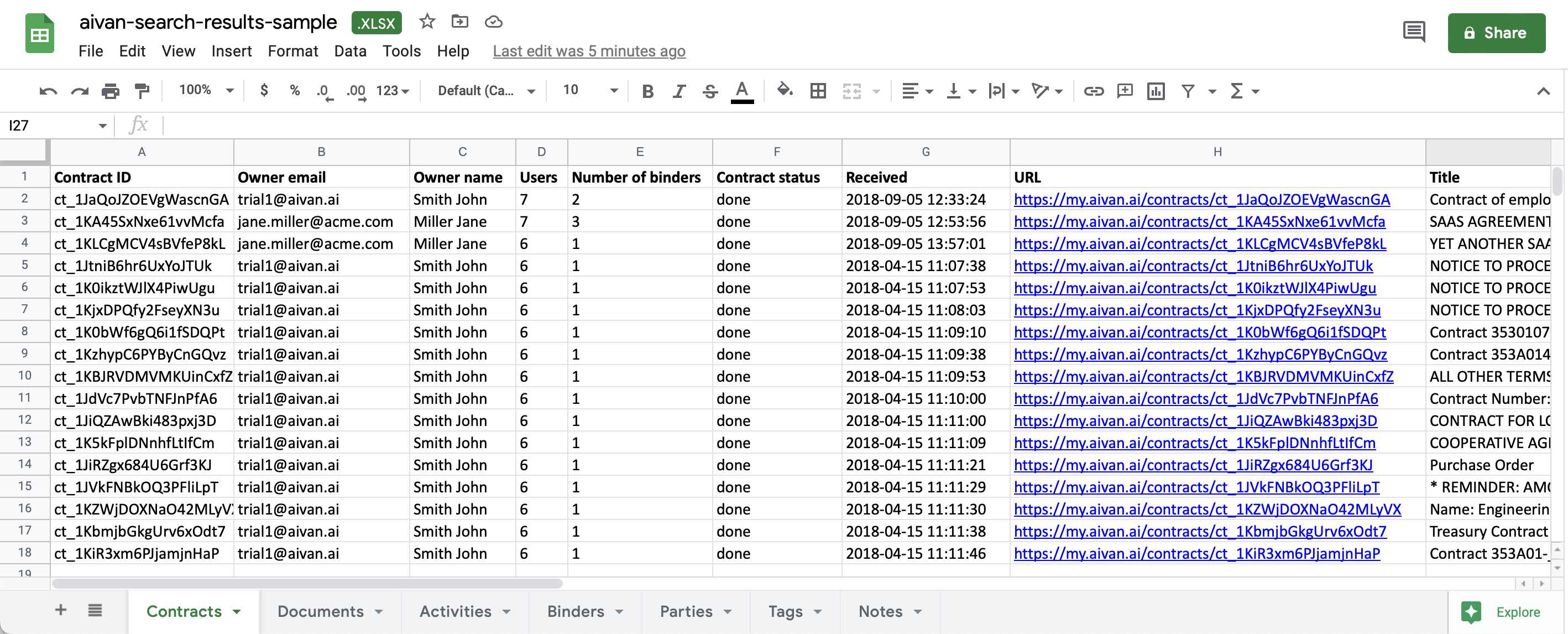Check cloud save status icon

[493, 22]
